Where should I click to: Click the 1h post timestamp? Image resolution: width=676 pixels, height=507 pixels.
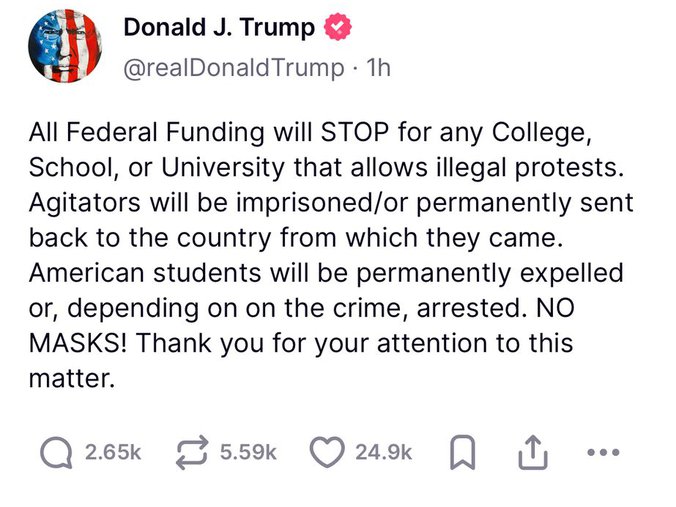(378, 68)
